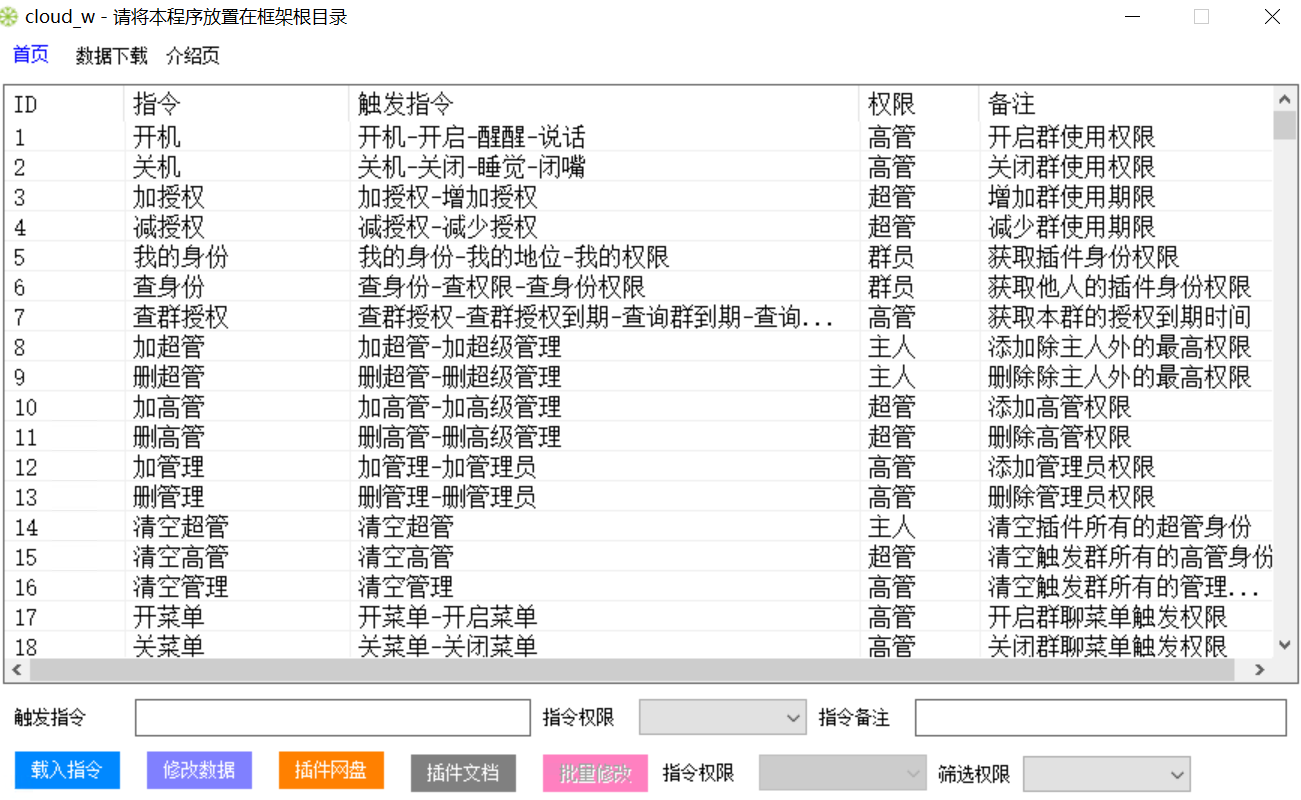Open the 介绍页 tab

click(x=193, y=56)
